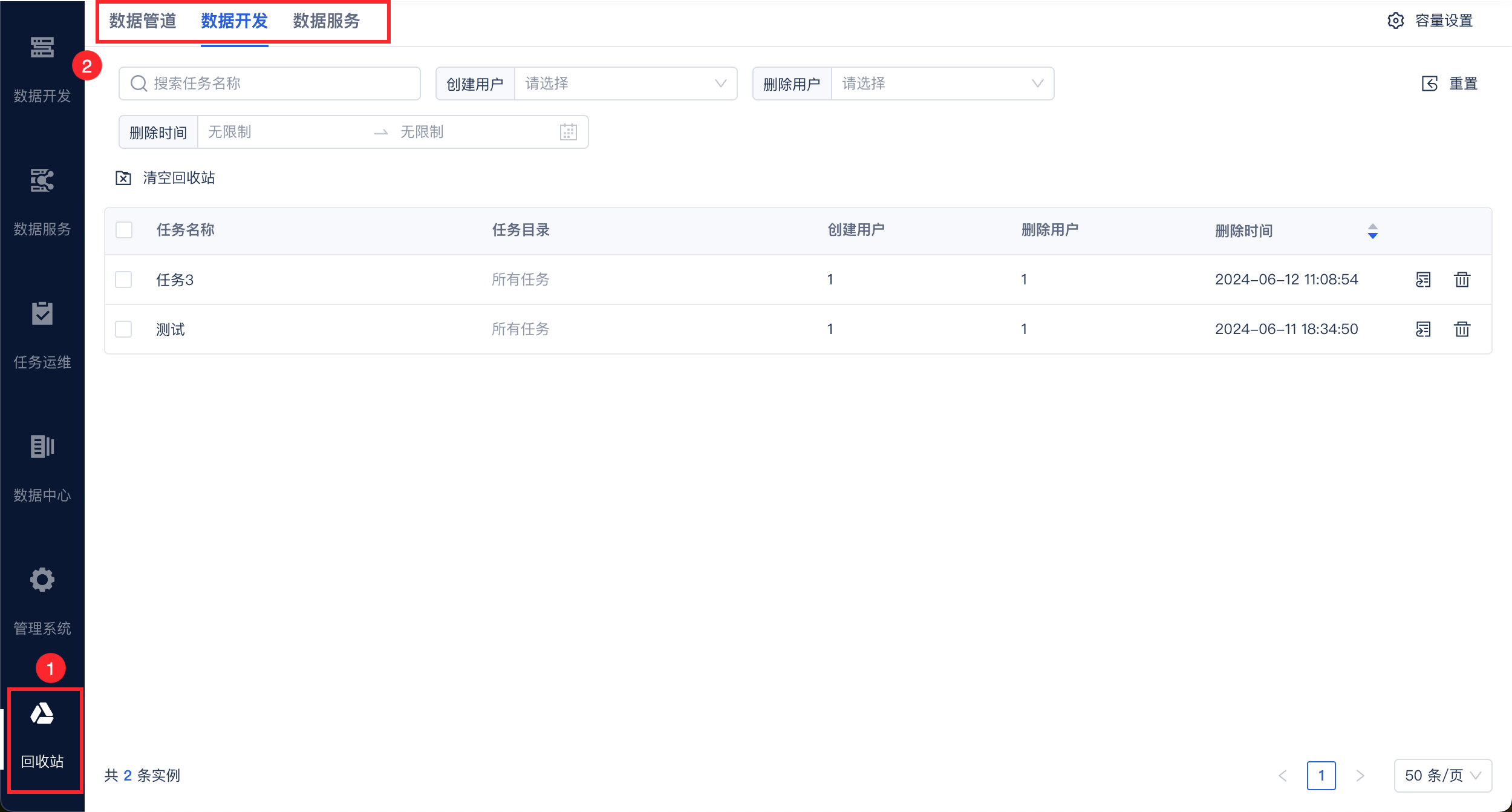Screen dimensions: 1512x812
Task: Restore 任务3 using the restore icon
Action: point(1423,280)
